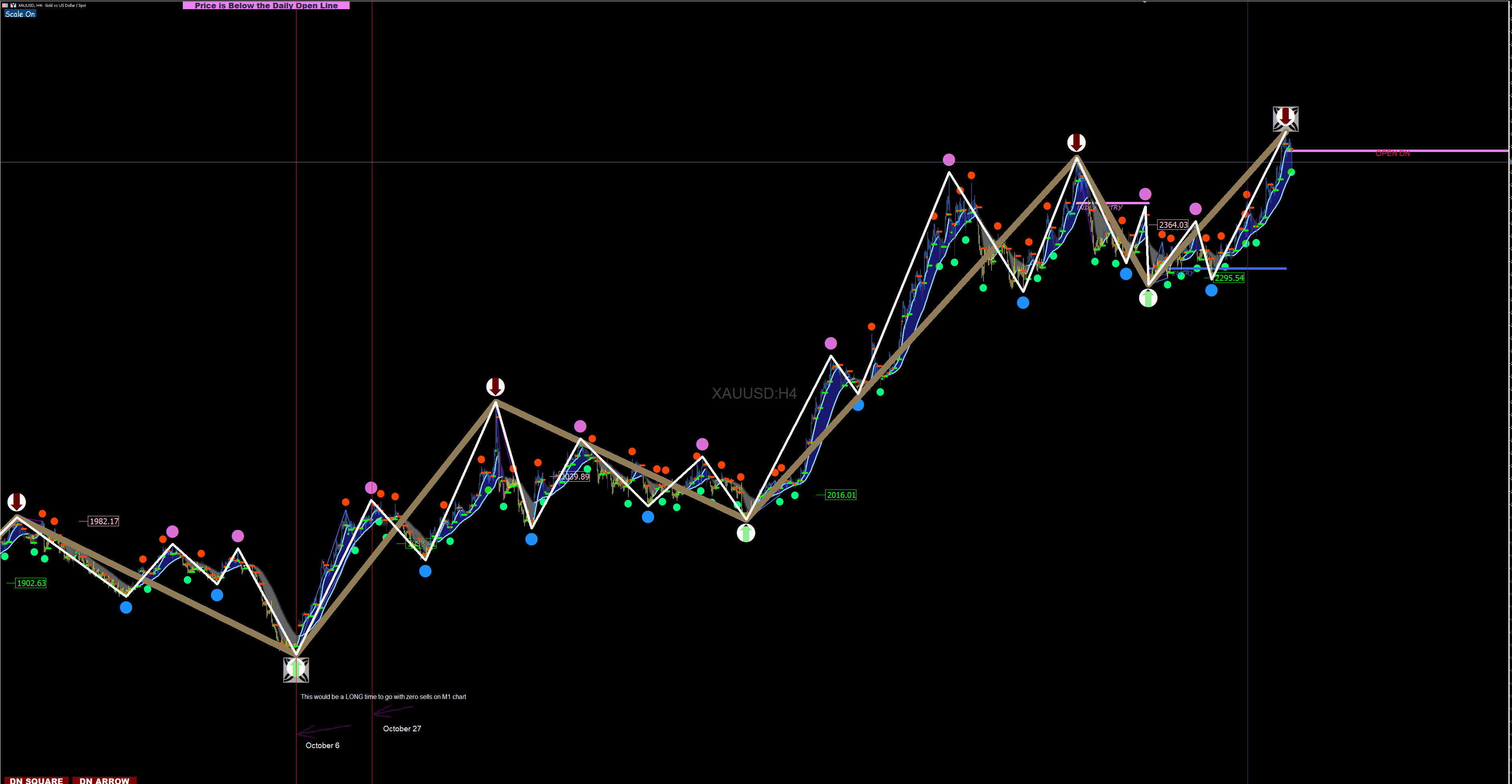Image resolution: width=1512 pixels, height=784 pixels.
Task: Click the red table icon in chart header
Action: 5,5
